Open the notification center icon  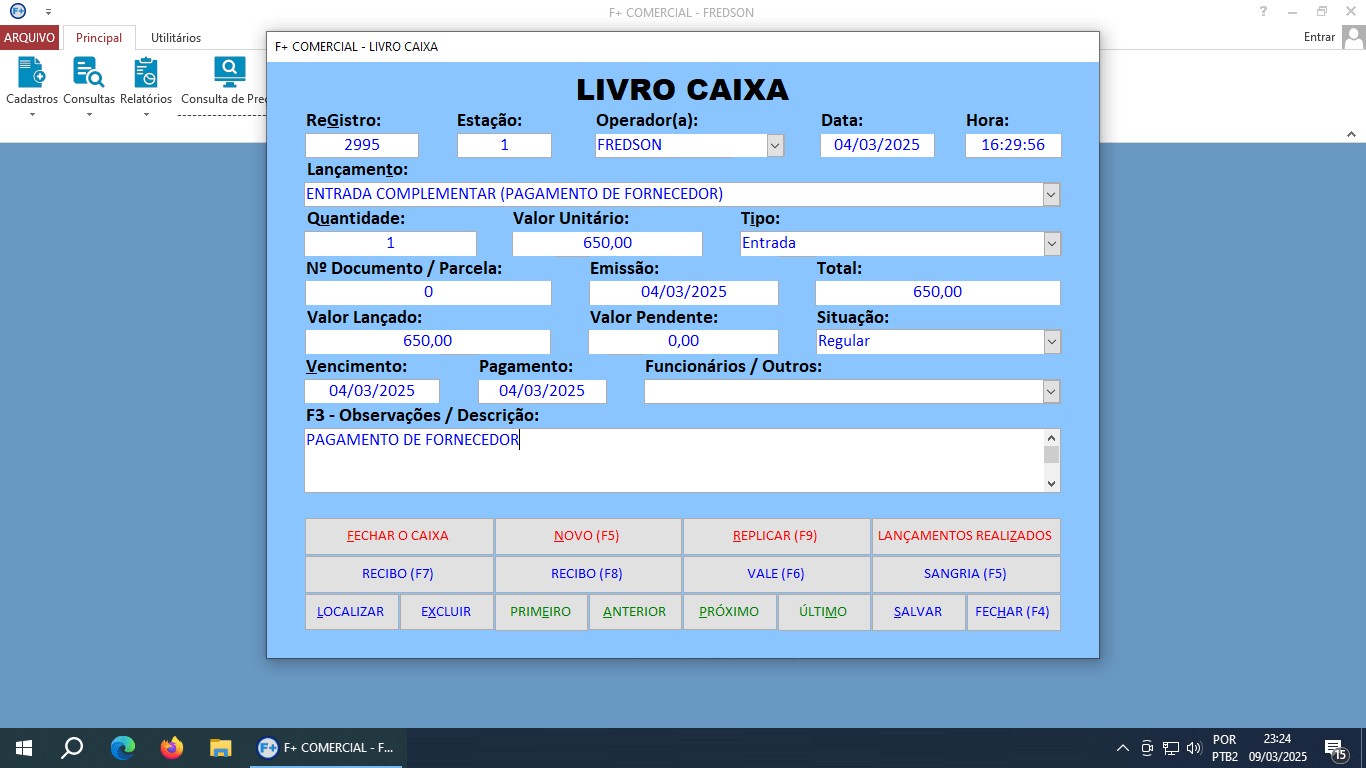pos(1335,748)
